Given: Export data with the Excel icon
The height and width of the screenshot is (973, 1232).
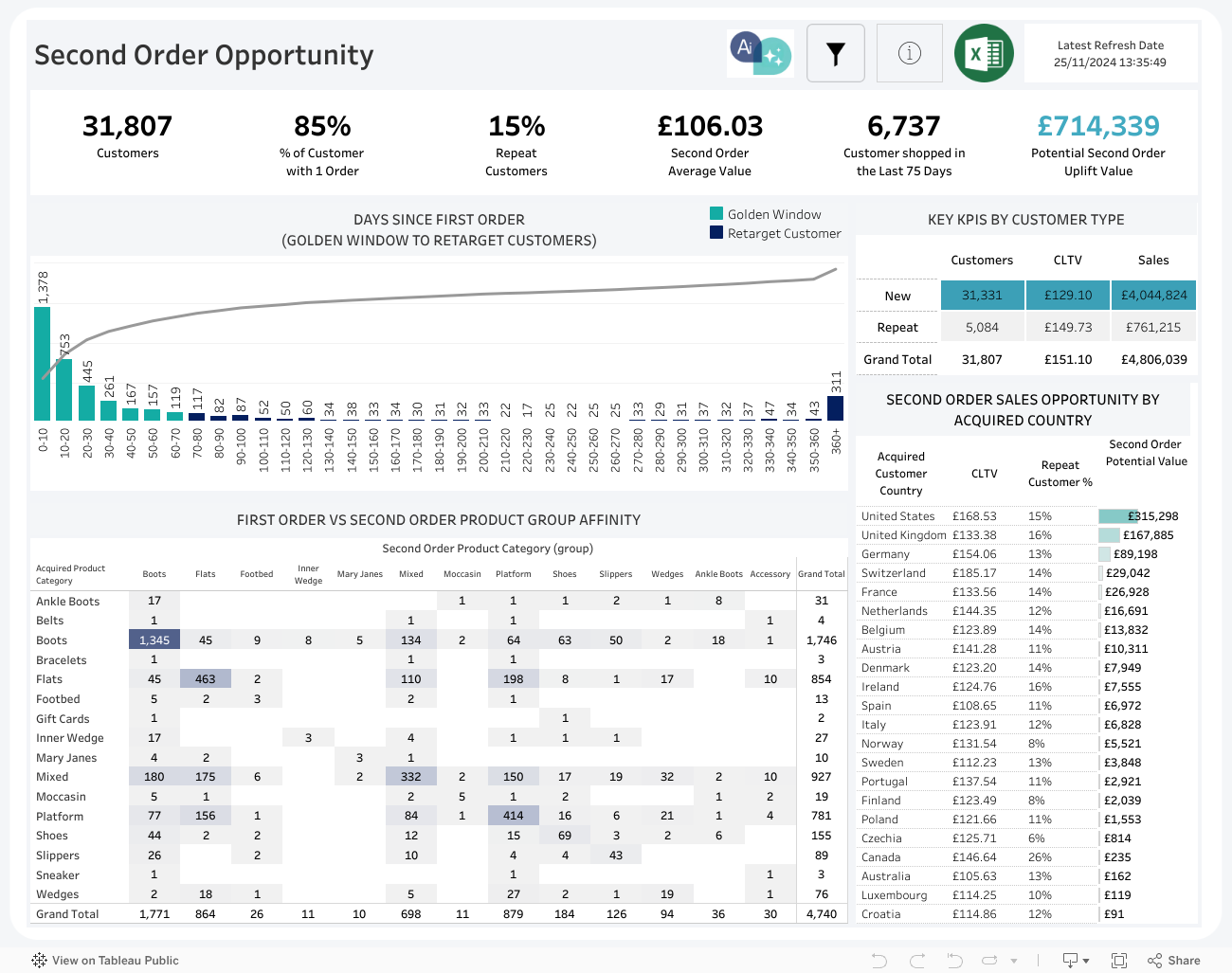Looking at the screenshot, I should click(x=984, y=53).
